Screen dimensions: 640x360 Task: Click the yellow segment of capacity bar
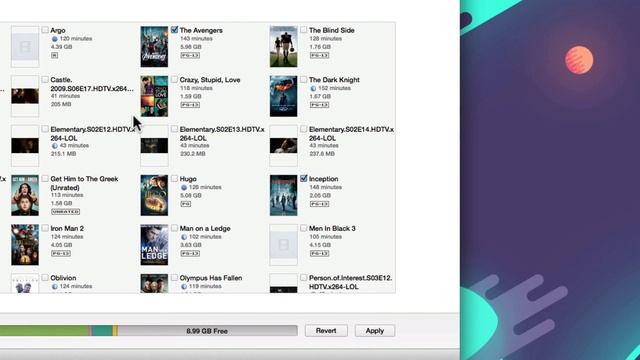(116, 331)
